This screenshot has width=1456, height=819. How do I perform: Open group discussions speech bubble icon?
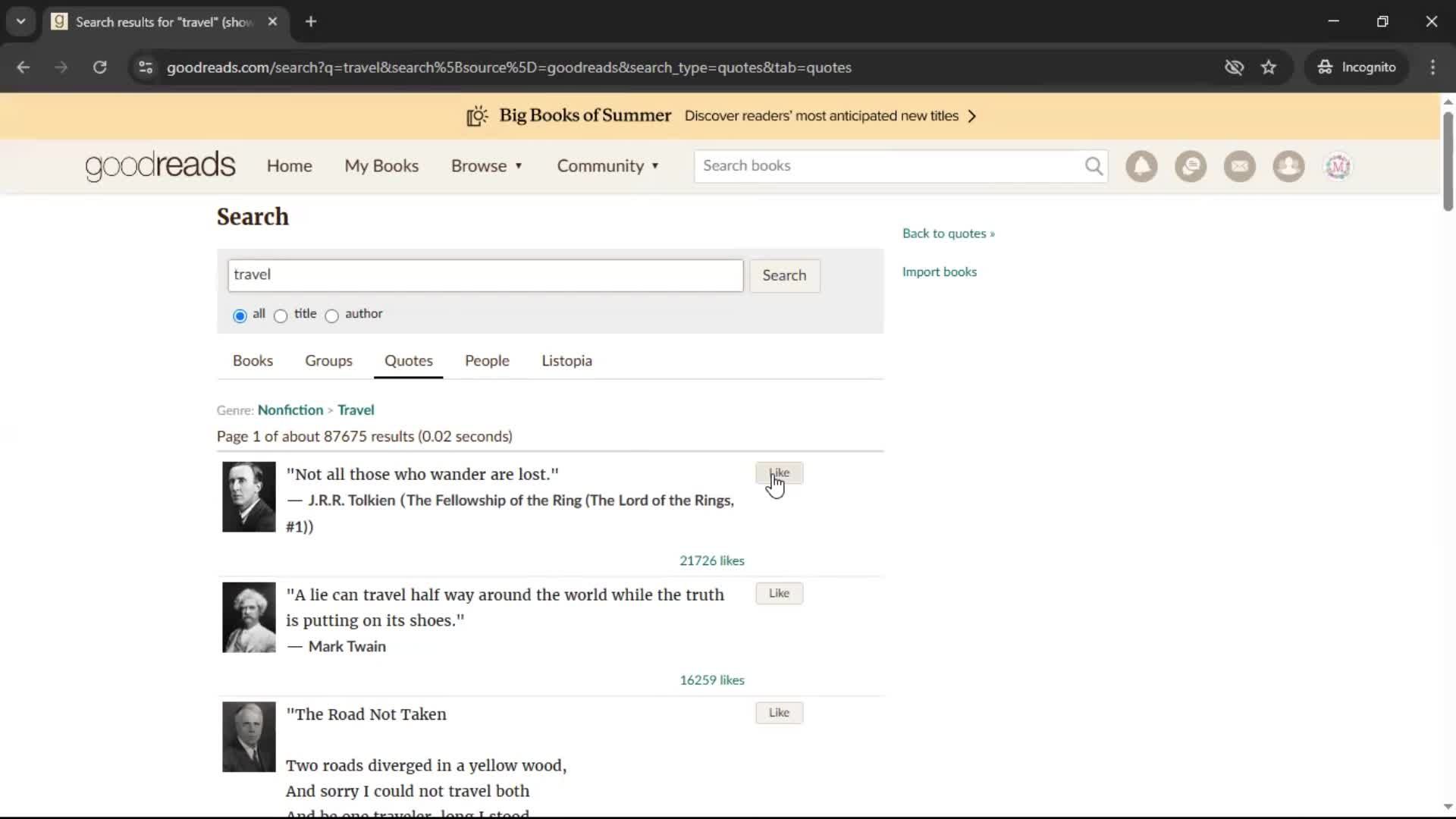pyautogui.click(x=1191, y=166)
